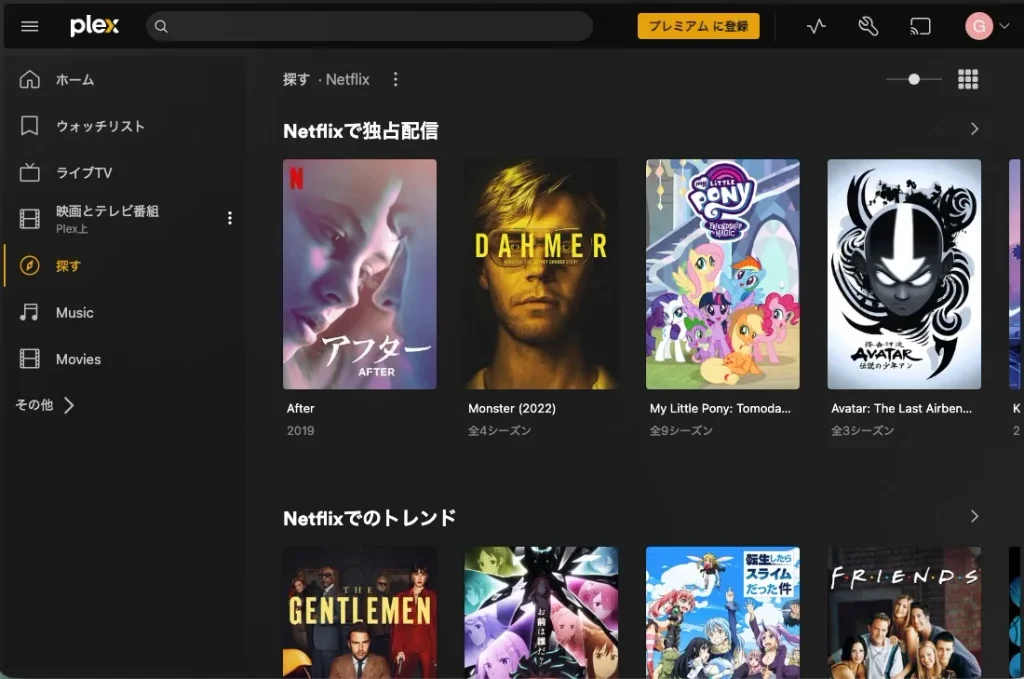This screenshot has height=679, width=1024.
Task: Open the hamburger menu icon
Action: click(x=29, y=26)
